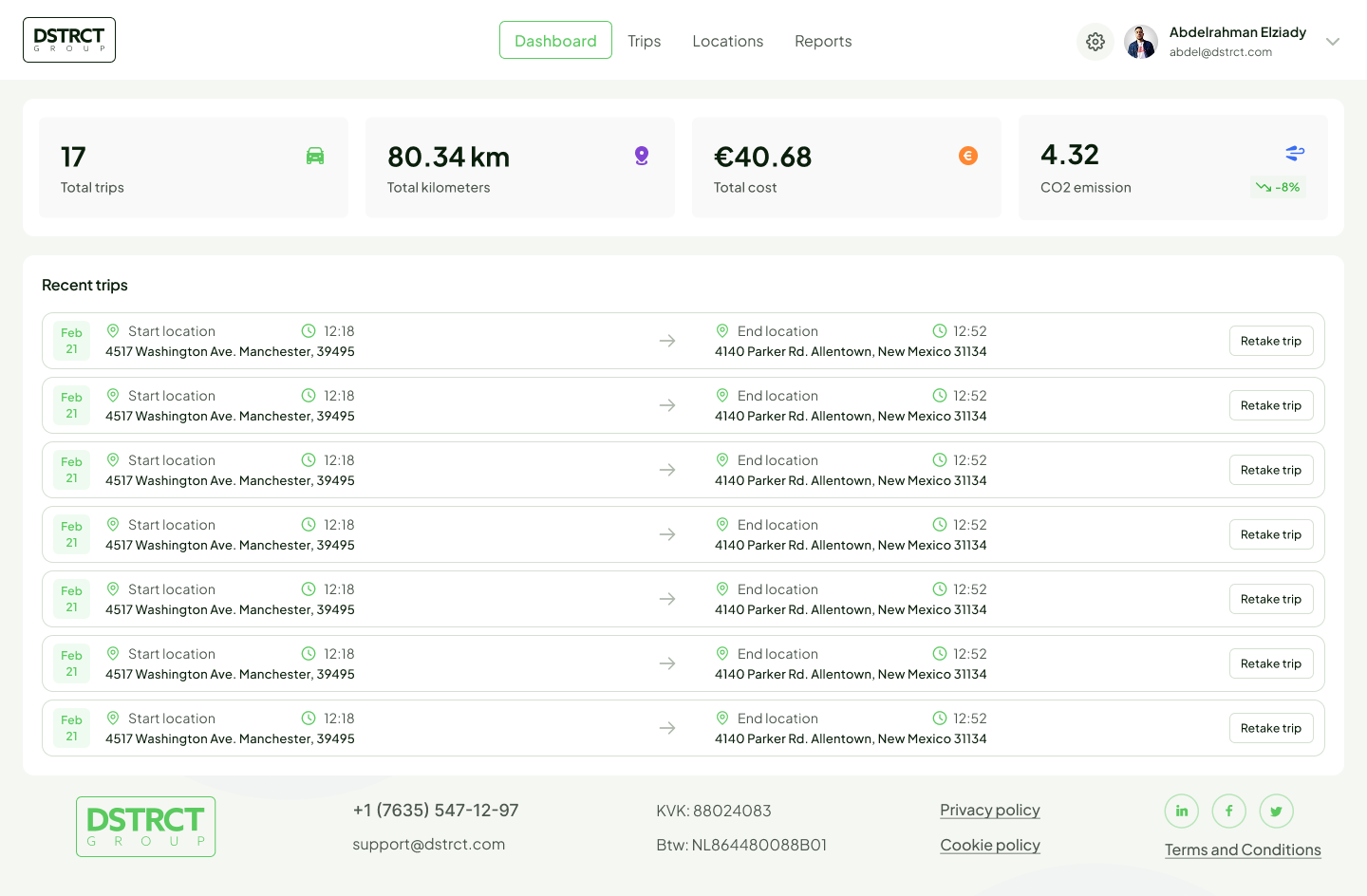Click Abdelrahman Elziady's profile avatar

point(1141,42)
